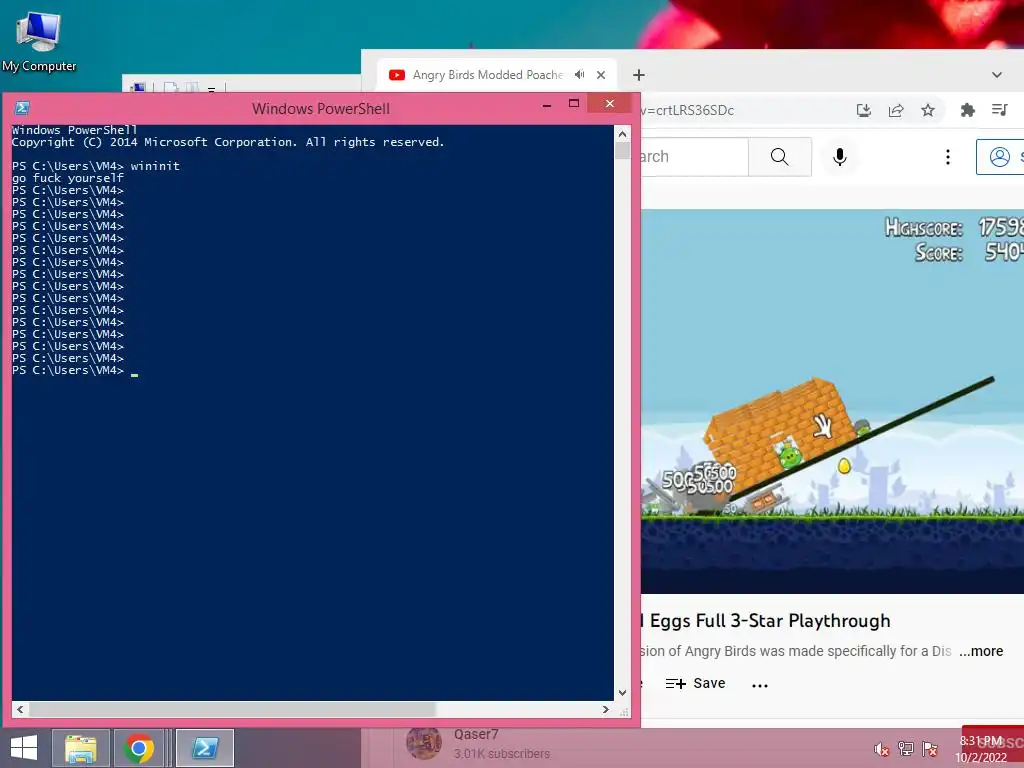The width and height of the screenshot is (1024, 768).
Task: Click the PowerShell horizontal scrollbar thumb
Action: tap(232, 709)
